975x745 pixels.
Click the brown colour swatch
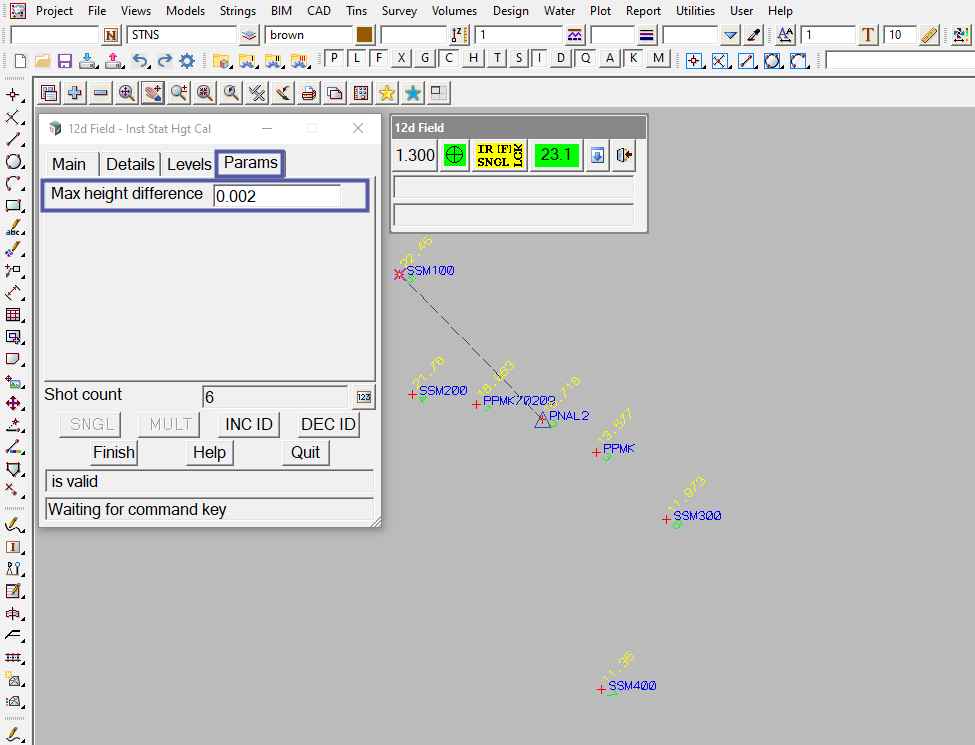coord(364,35)
